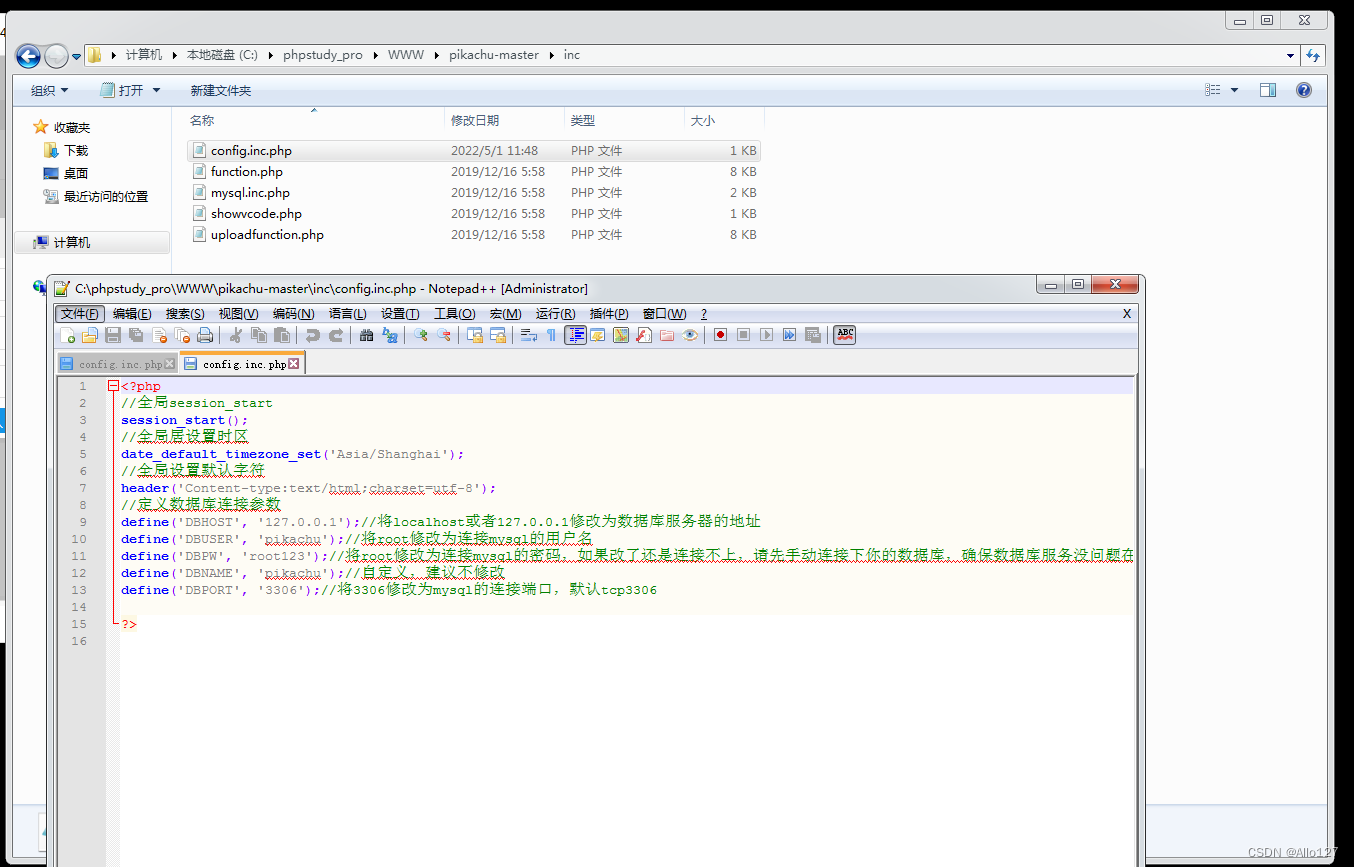Toggle Document Monitoring eye icon
This screenshot has height=867, width=1354.
click(691, 335)
